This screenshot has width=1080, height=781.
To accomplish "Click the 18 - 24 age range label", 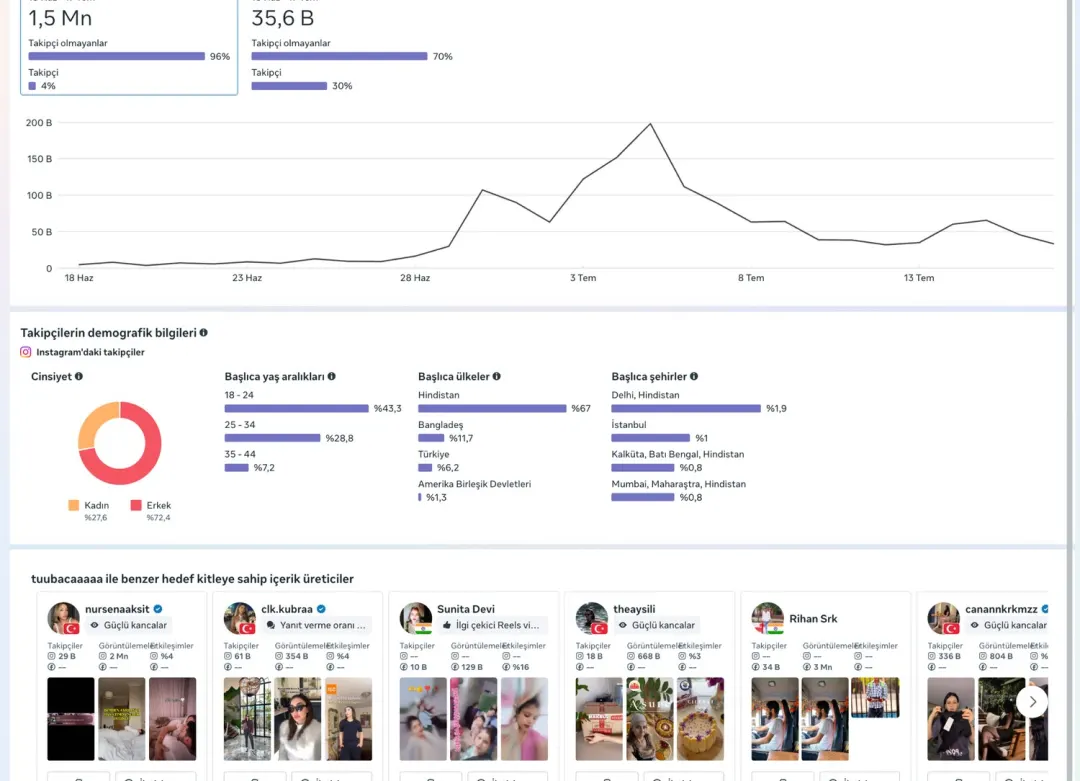I will tap(239, 395).
